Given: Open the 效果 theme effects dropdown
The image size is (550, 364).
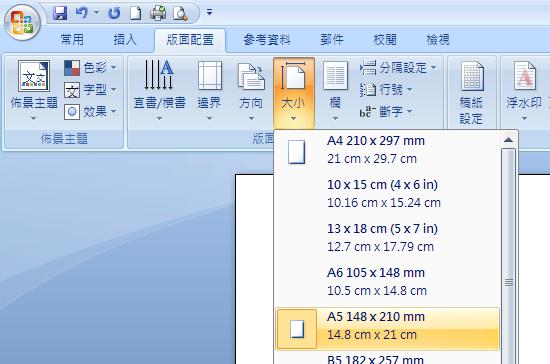Looking at the screenshot, I should 90,112.
